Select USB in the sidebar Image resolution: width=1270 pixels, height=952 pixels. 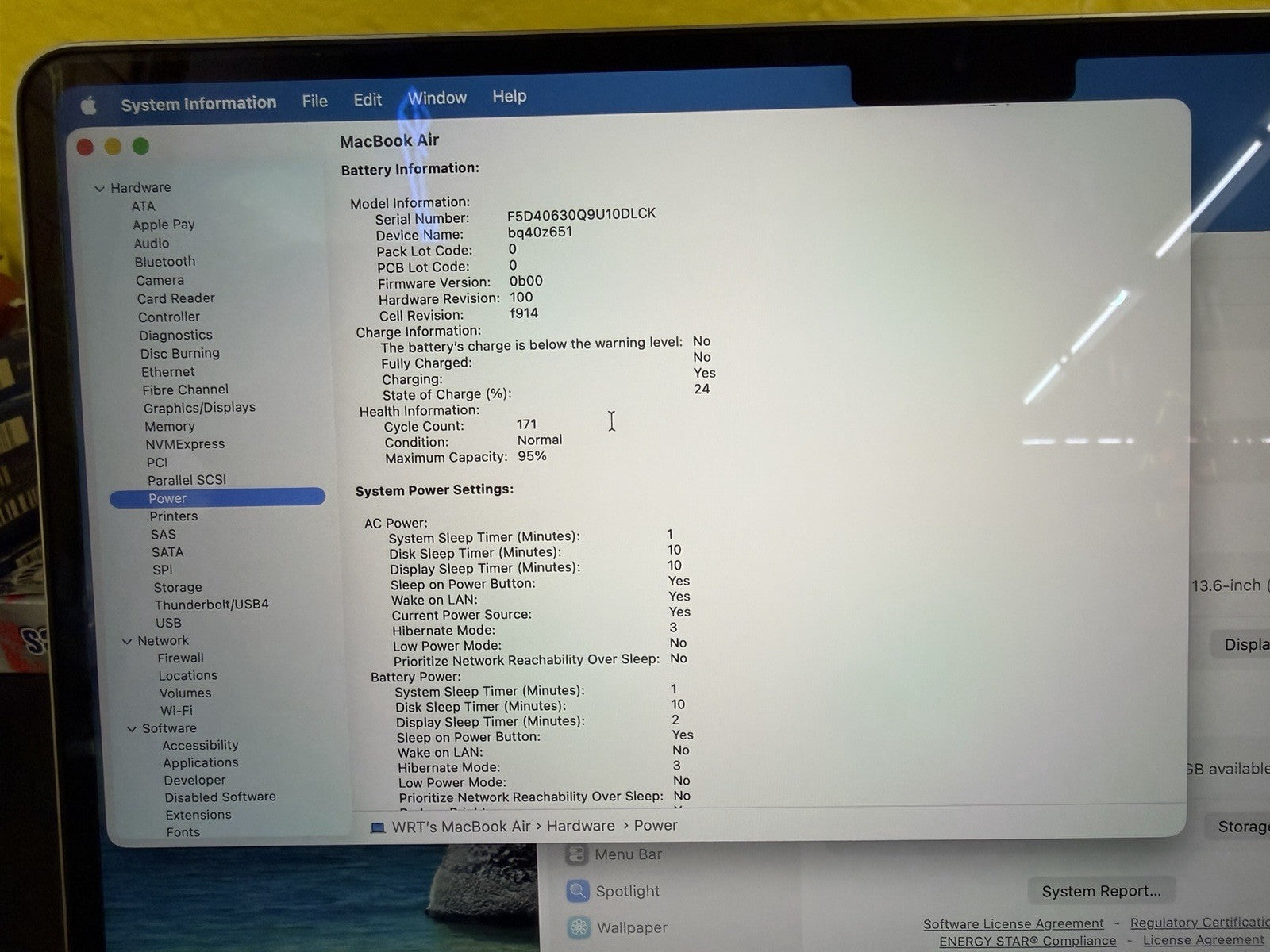tap(168, 624)
